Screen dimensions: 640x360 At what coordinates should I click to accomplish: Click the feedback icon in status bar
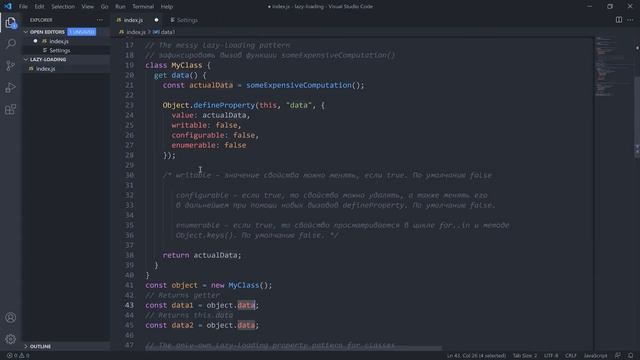(x=618, y=356)
